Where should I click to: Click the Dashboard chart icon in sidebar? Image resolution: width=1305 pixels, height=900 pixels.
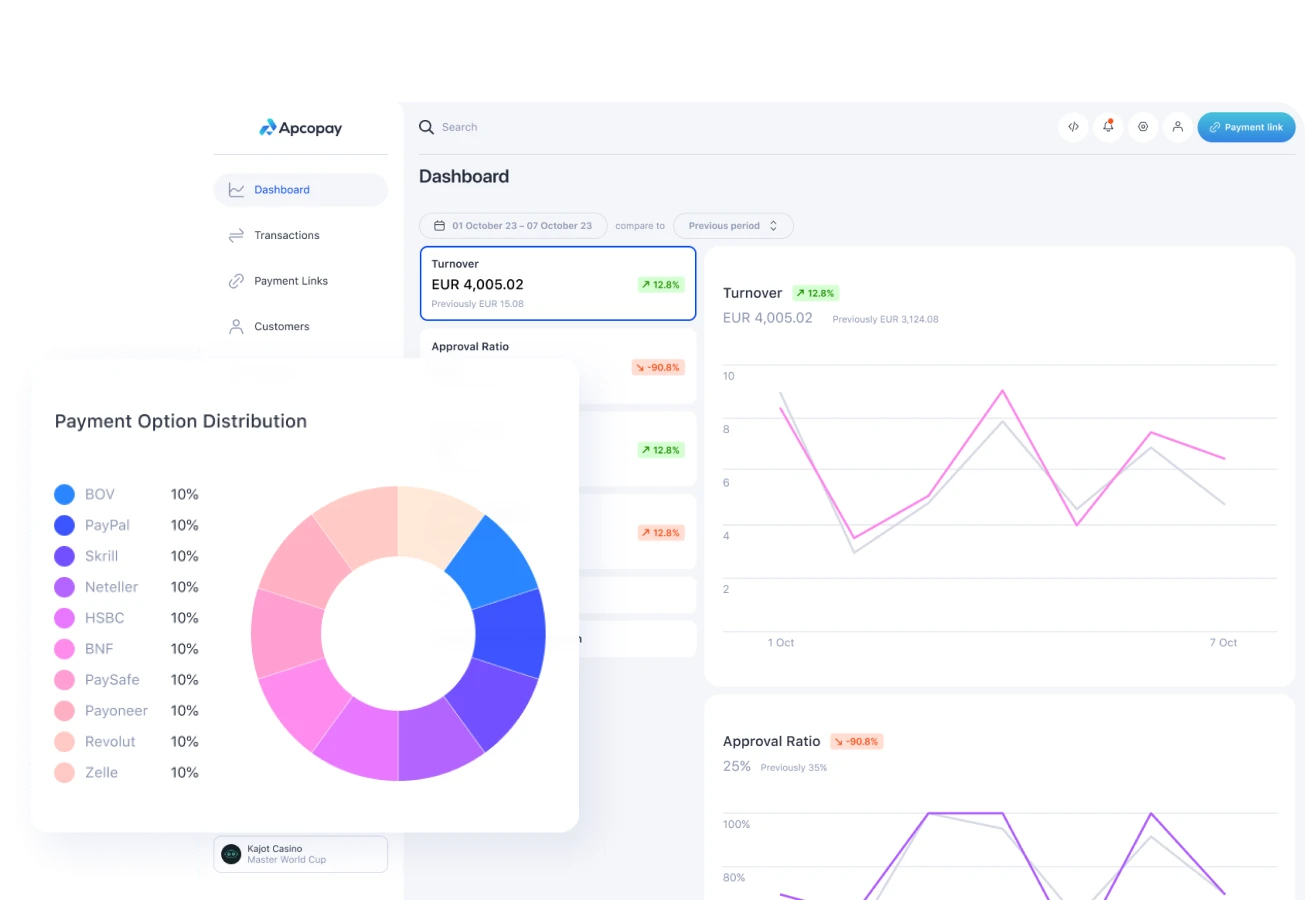[x=236, y=190]
